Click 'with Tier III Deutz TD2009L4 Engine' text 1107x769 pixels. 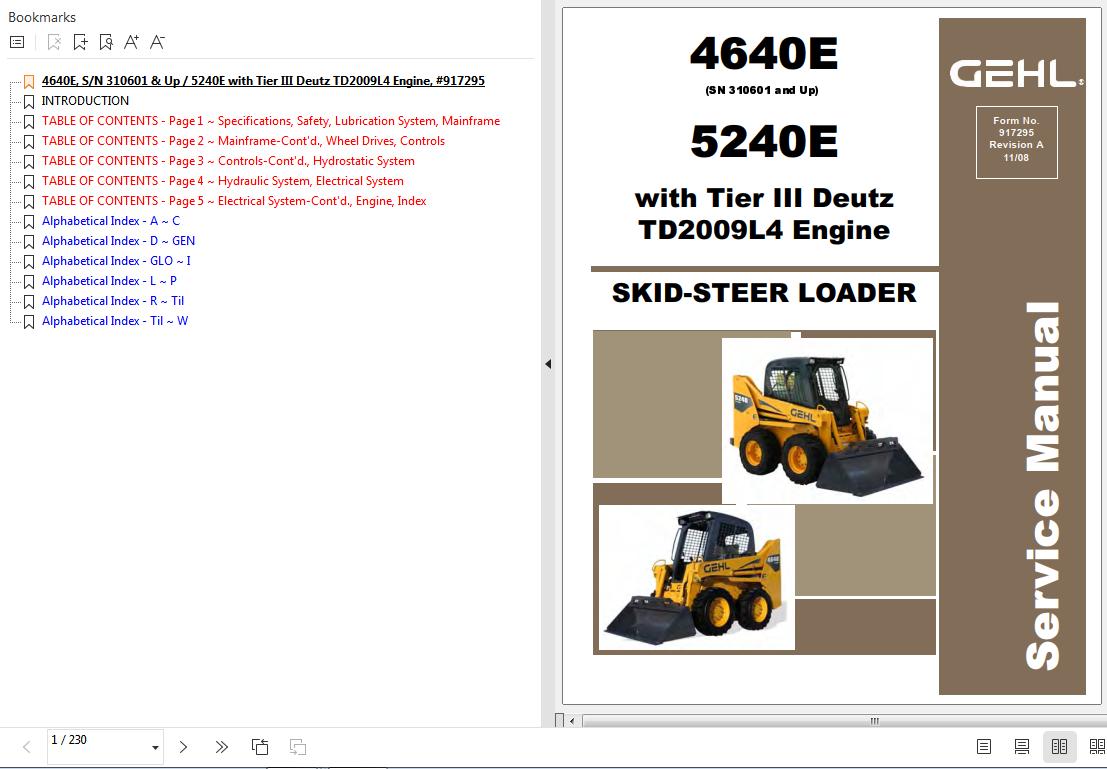[764, 214]
